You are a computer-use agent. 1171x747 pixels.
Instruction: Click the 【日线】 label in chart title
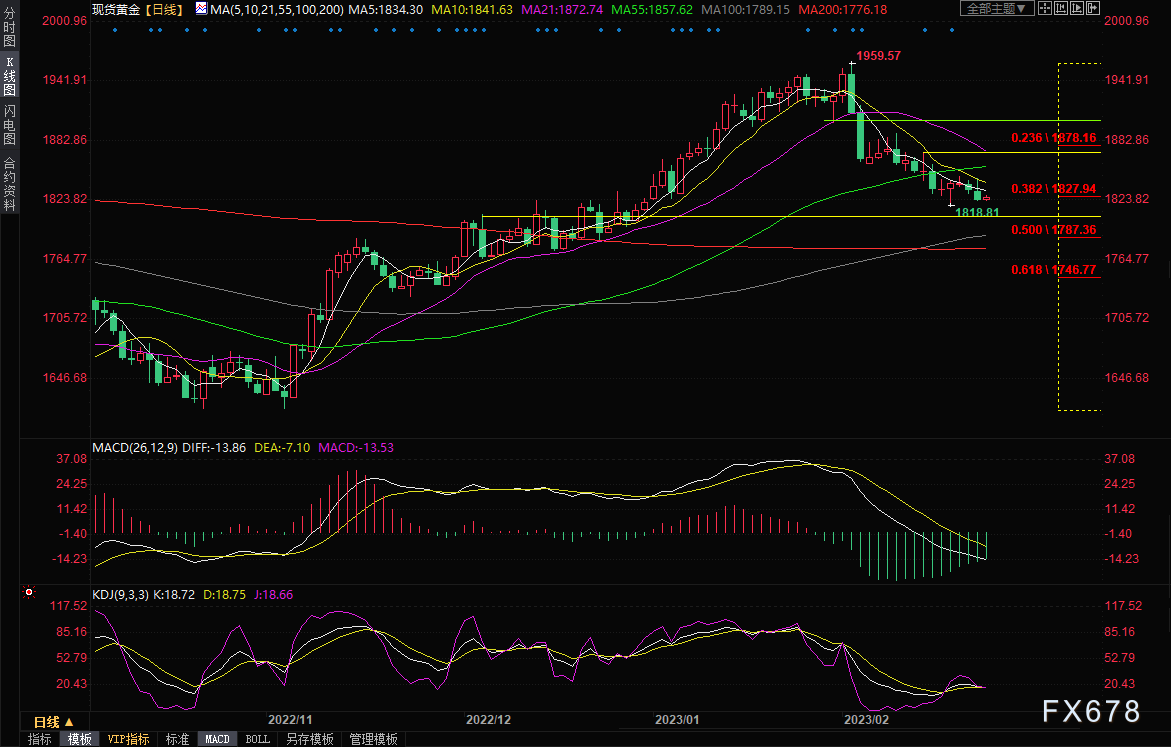163,10
